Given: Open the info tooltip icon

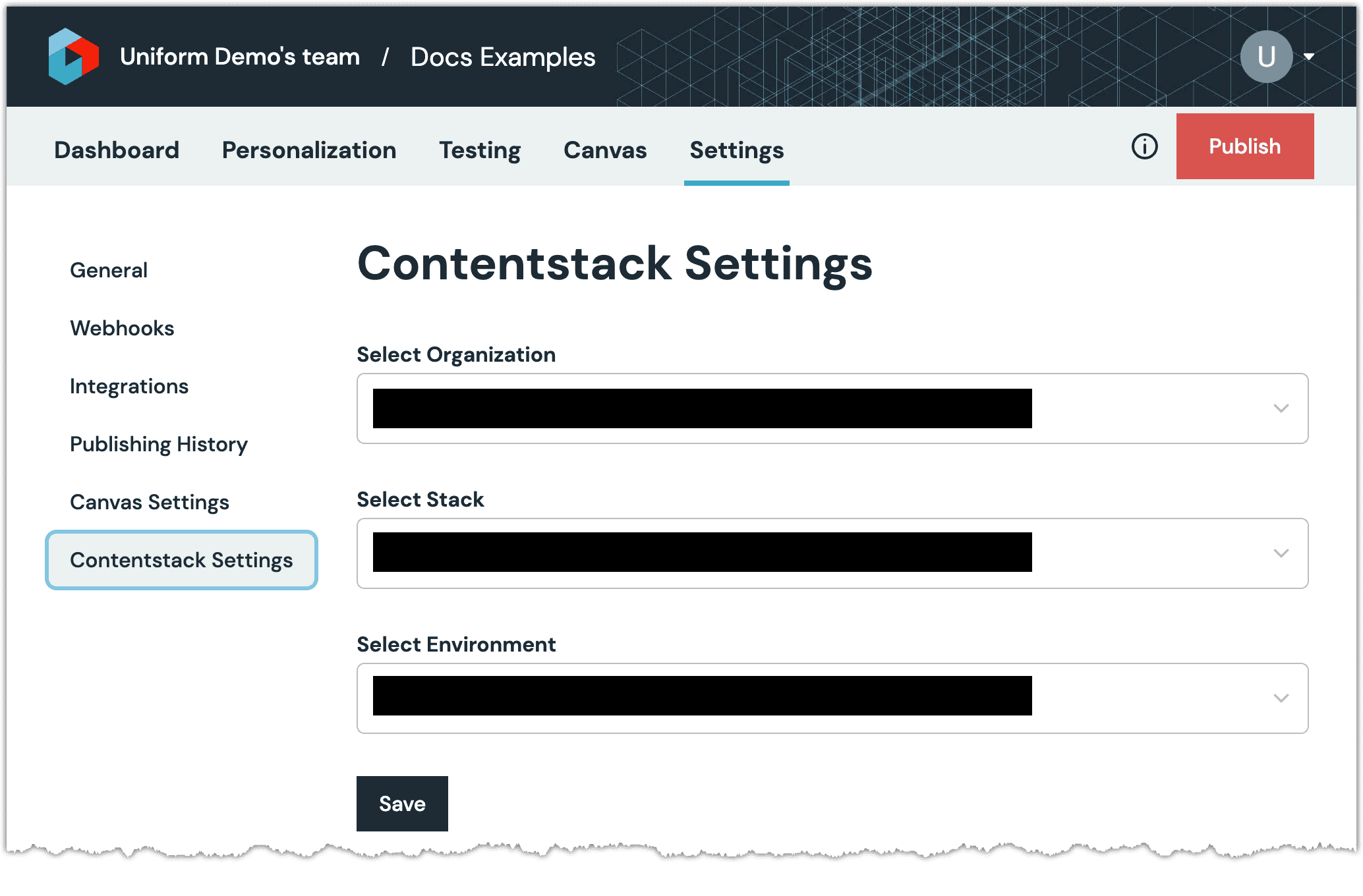Looking at the screenshot, I should (1145, 146).
